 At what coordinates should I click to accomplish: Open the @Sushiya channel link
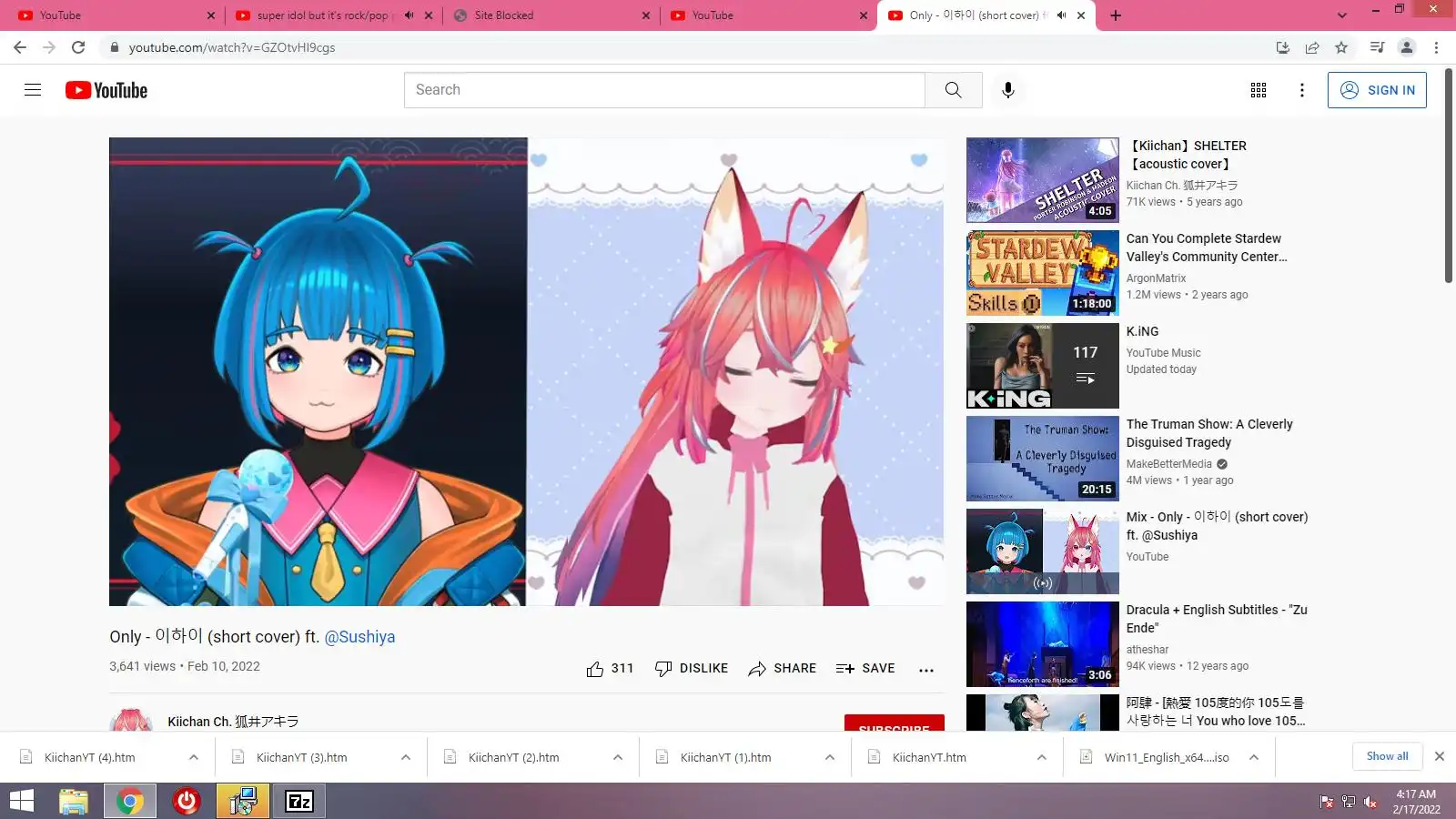point(359,637)
